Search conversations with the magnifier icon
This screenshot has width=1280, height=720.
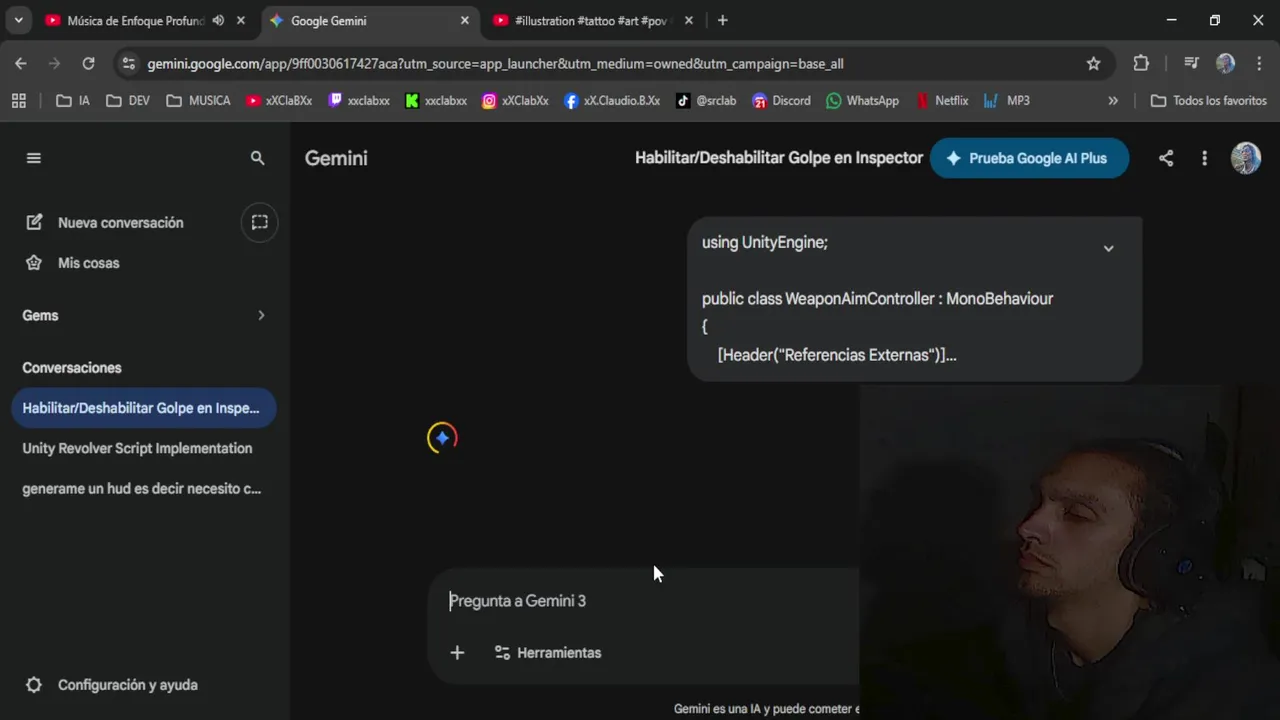click(x=257, y=158)
